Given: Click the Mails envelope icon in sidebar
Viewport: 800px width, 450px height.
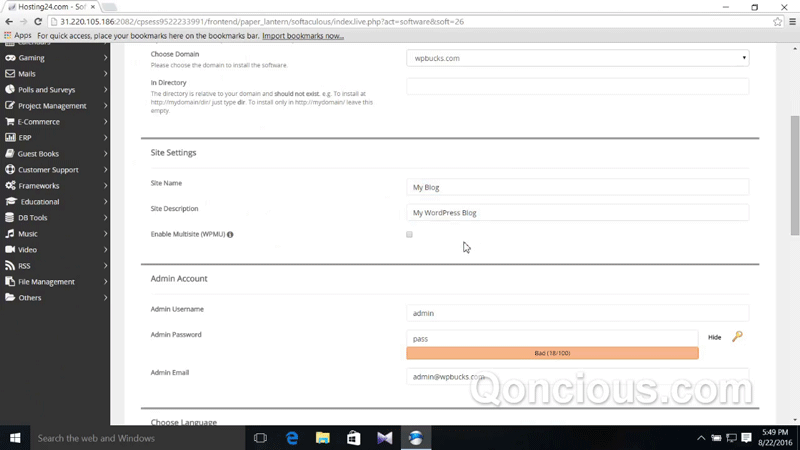Looking at the screenshot, I should pos(10,74).
